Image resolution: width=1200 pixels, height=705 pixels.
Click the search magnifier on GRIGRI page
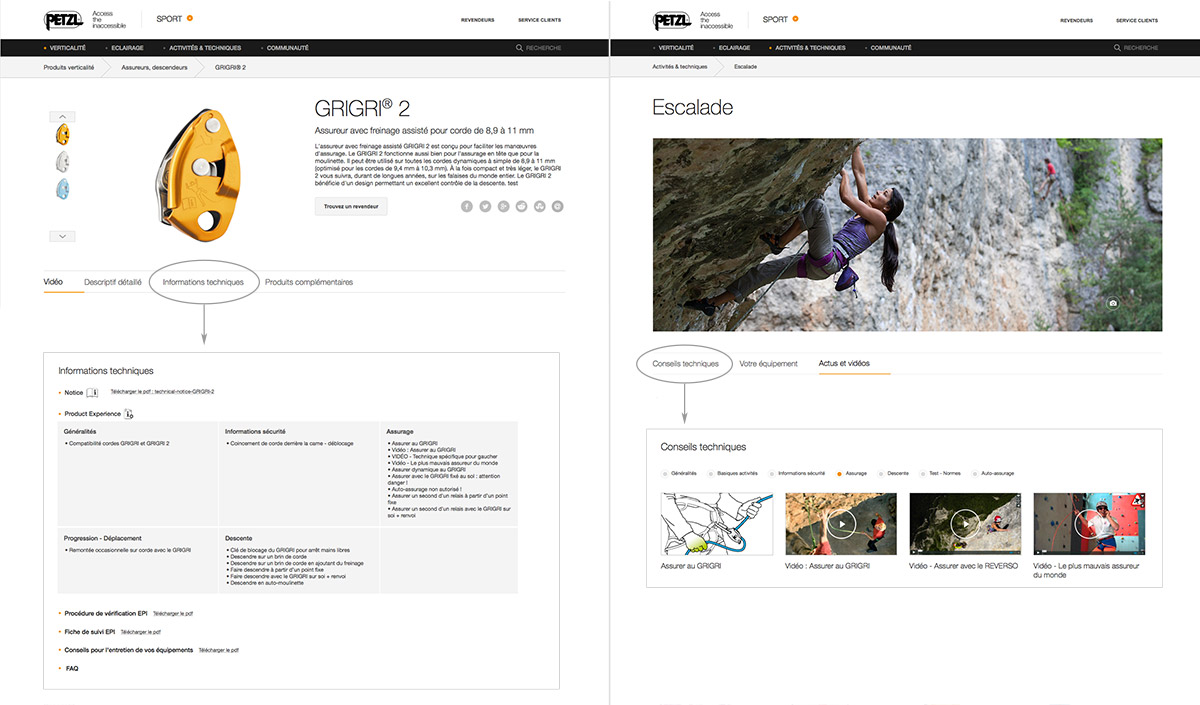pos(519,48)
